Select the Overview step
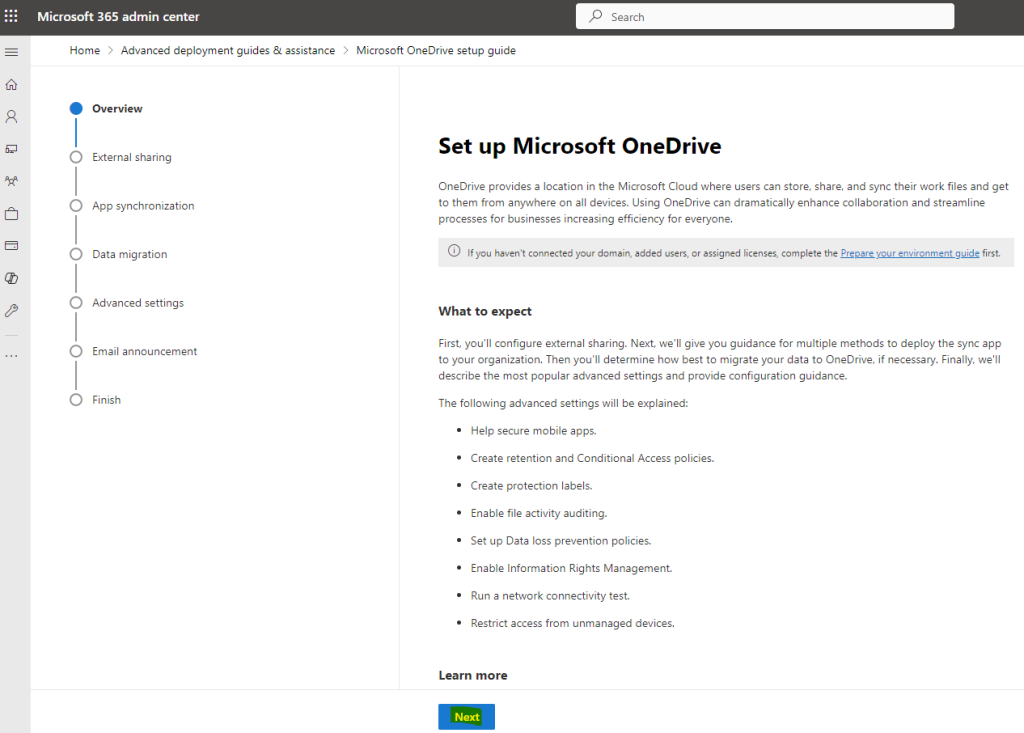Image resolution: width=1024 pixels, height=733 pixels. (117, 108)
